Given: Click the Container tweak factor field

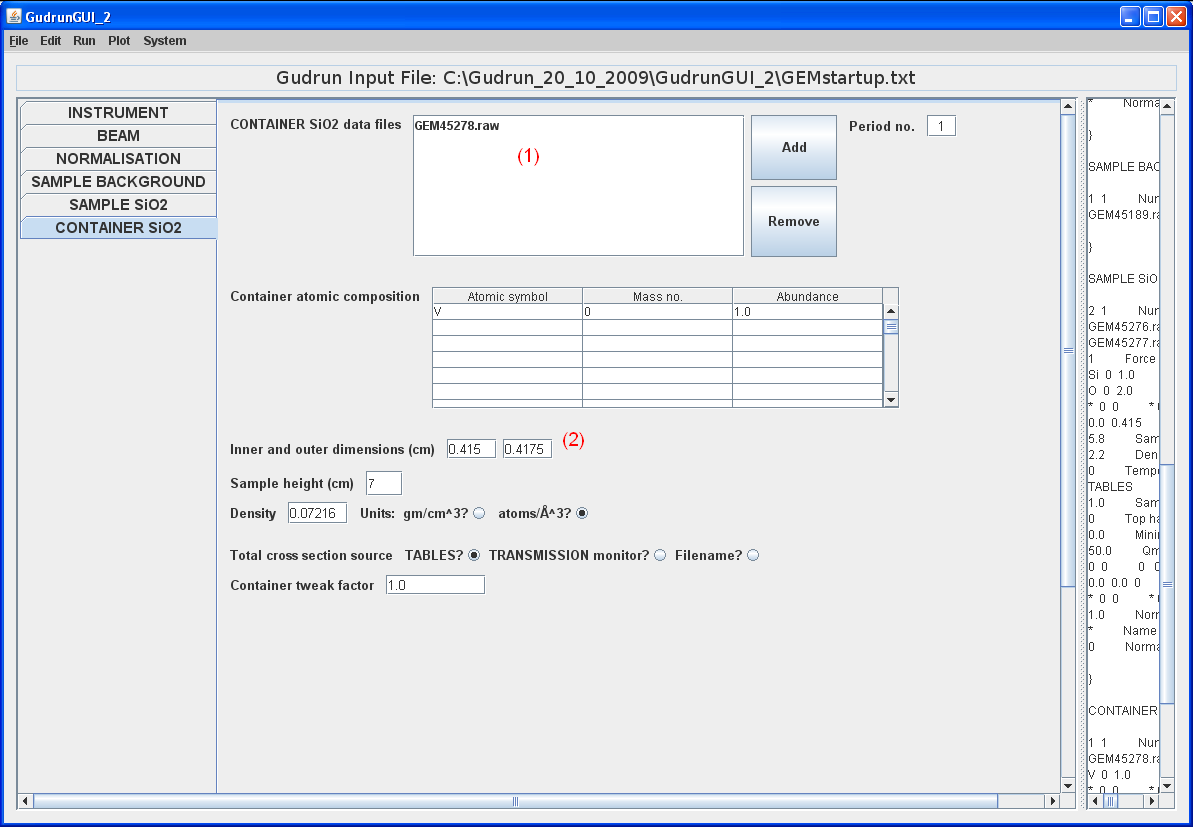Looking at the screenshot, I should (x=435, y=585).
